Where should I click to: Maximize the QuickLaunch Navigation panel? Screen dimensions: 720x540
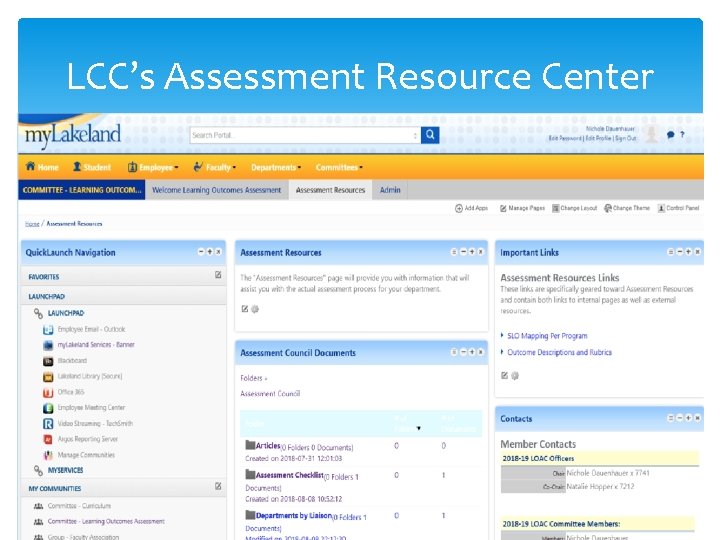[x=210, y=252]
